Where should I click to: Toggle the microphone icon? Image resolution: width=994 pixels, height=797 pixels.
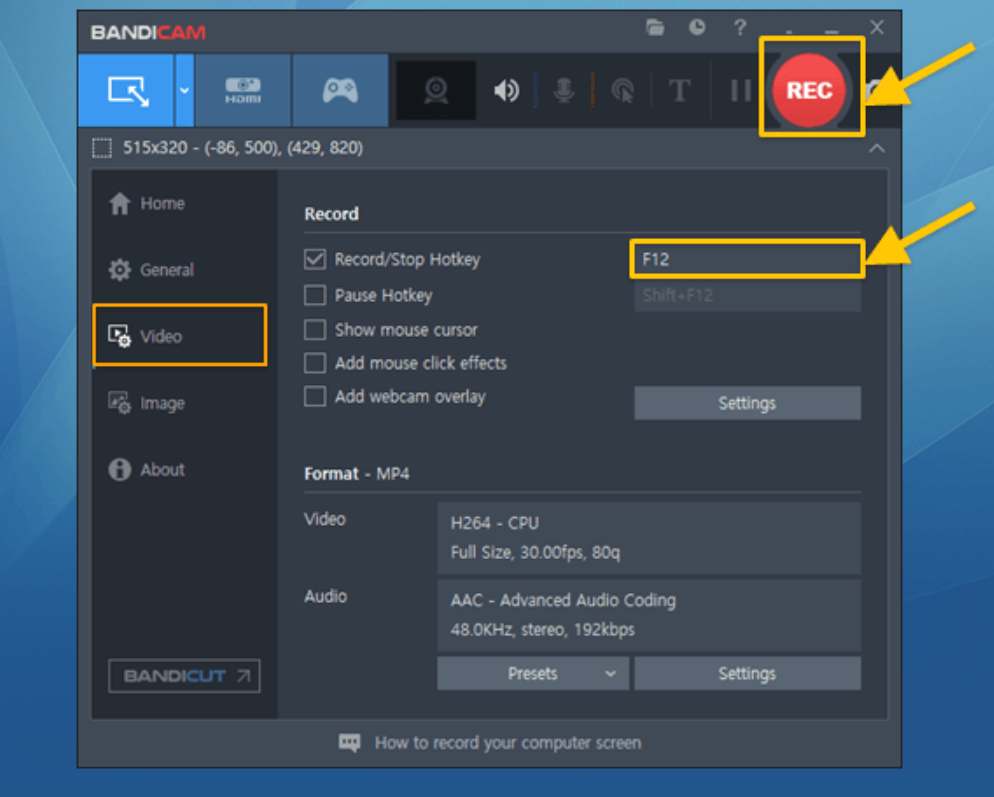pos(564,90)
